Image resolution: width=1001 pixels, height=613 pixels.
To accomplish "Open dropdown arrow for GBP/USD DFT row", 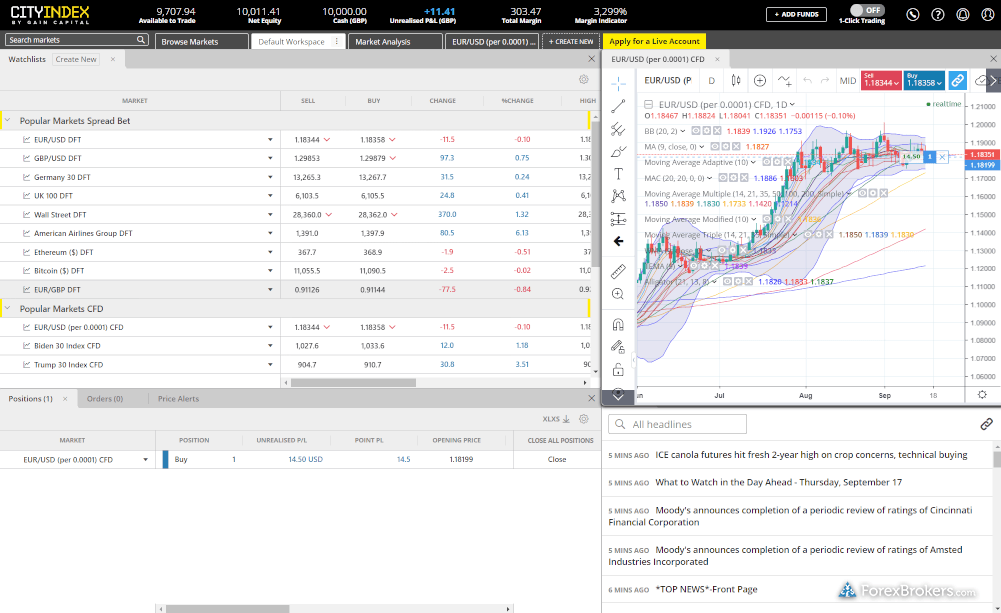I will point(270,158).
